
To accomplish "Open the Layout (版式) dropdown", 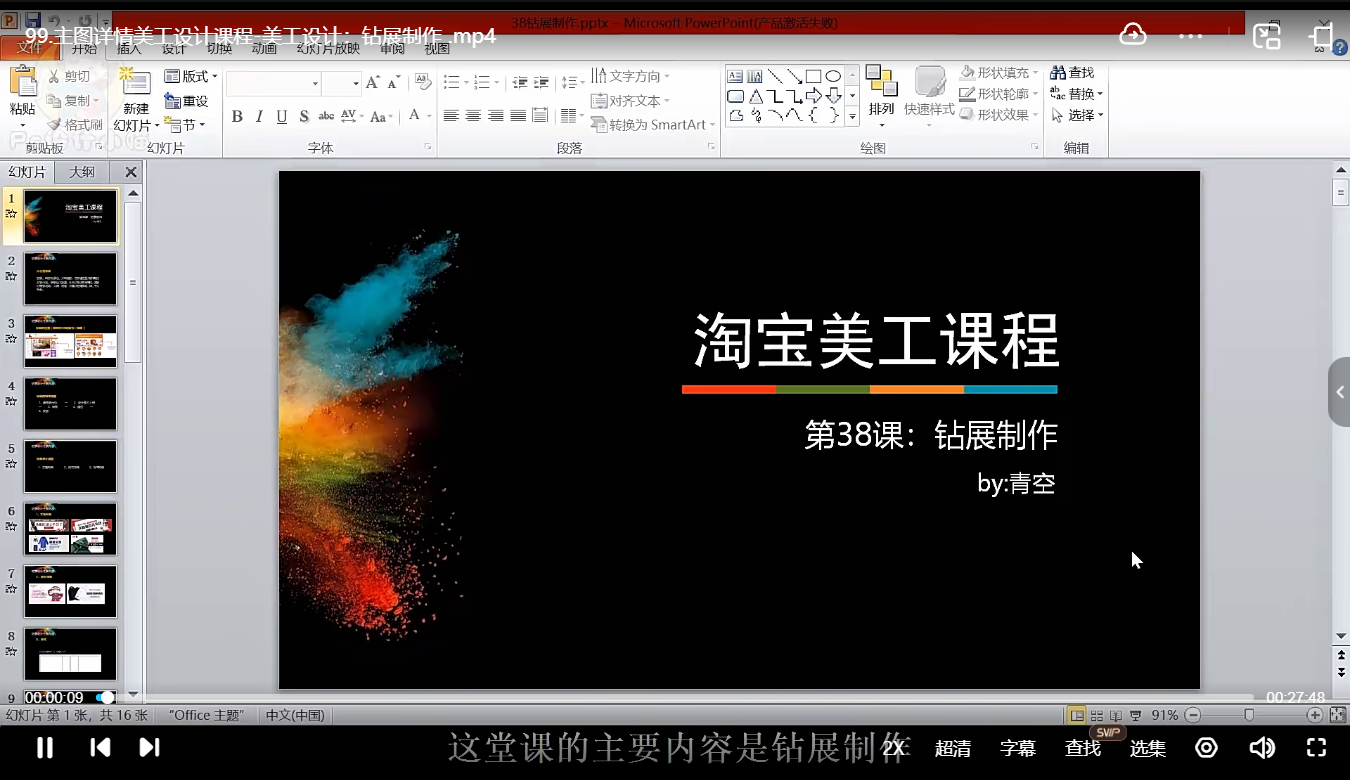I will (x=191, y=76).
